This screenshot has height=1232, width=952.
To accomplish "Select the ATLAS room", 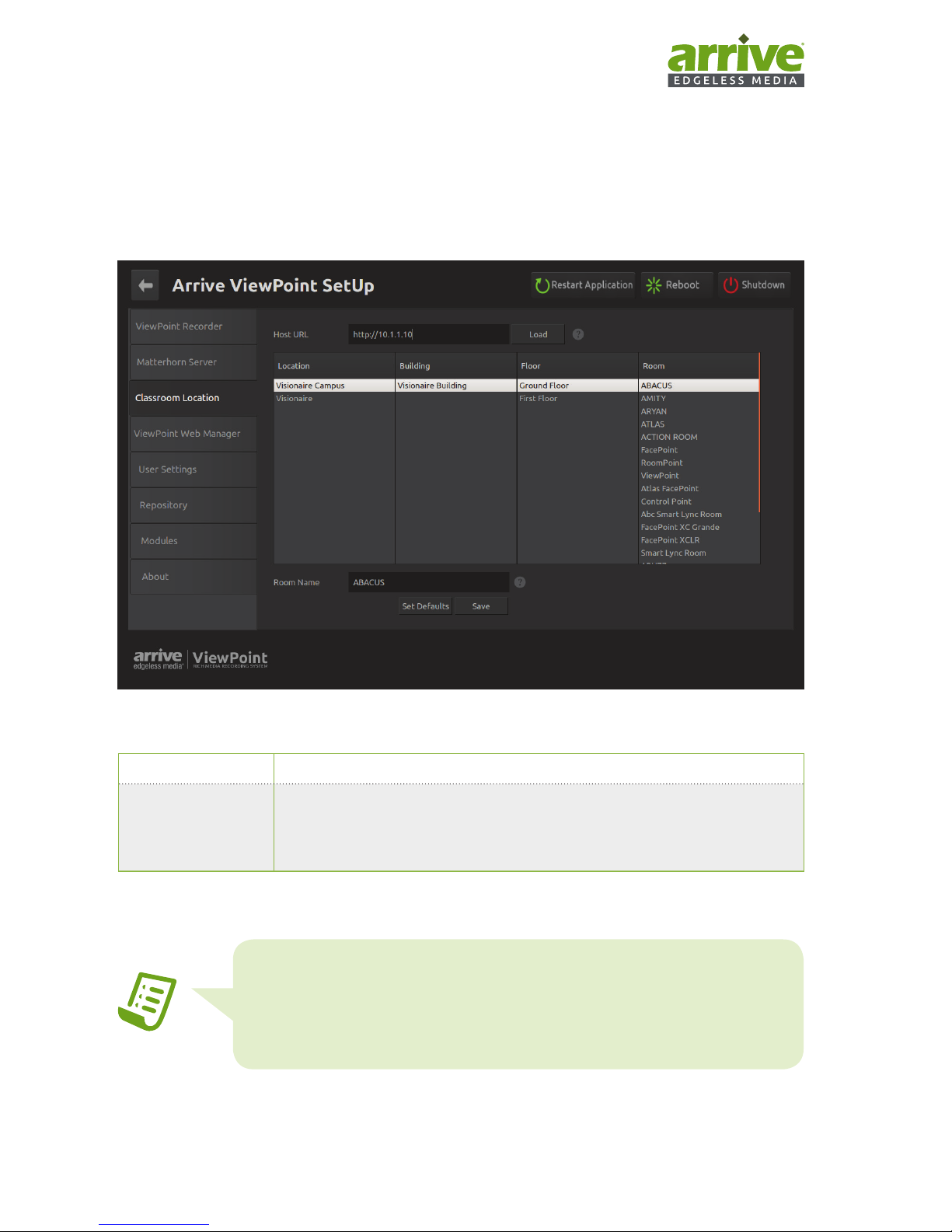I will pyautogui.click(x=698, y=424).
